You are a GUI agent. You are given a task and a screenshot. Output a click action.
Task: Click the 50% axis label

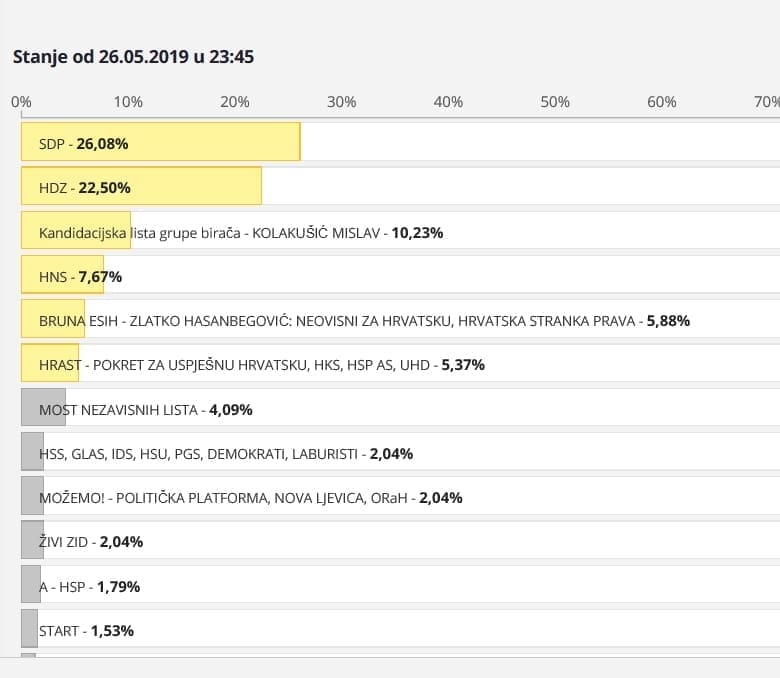[555, 102]
